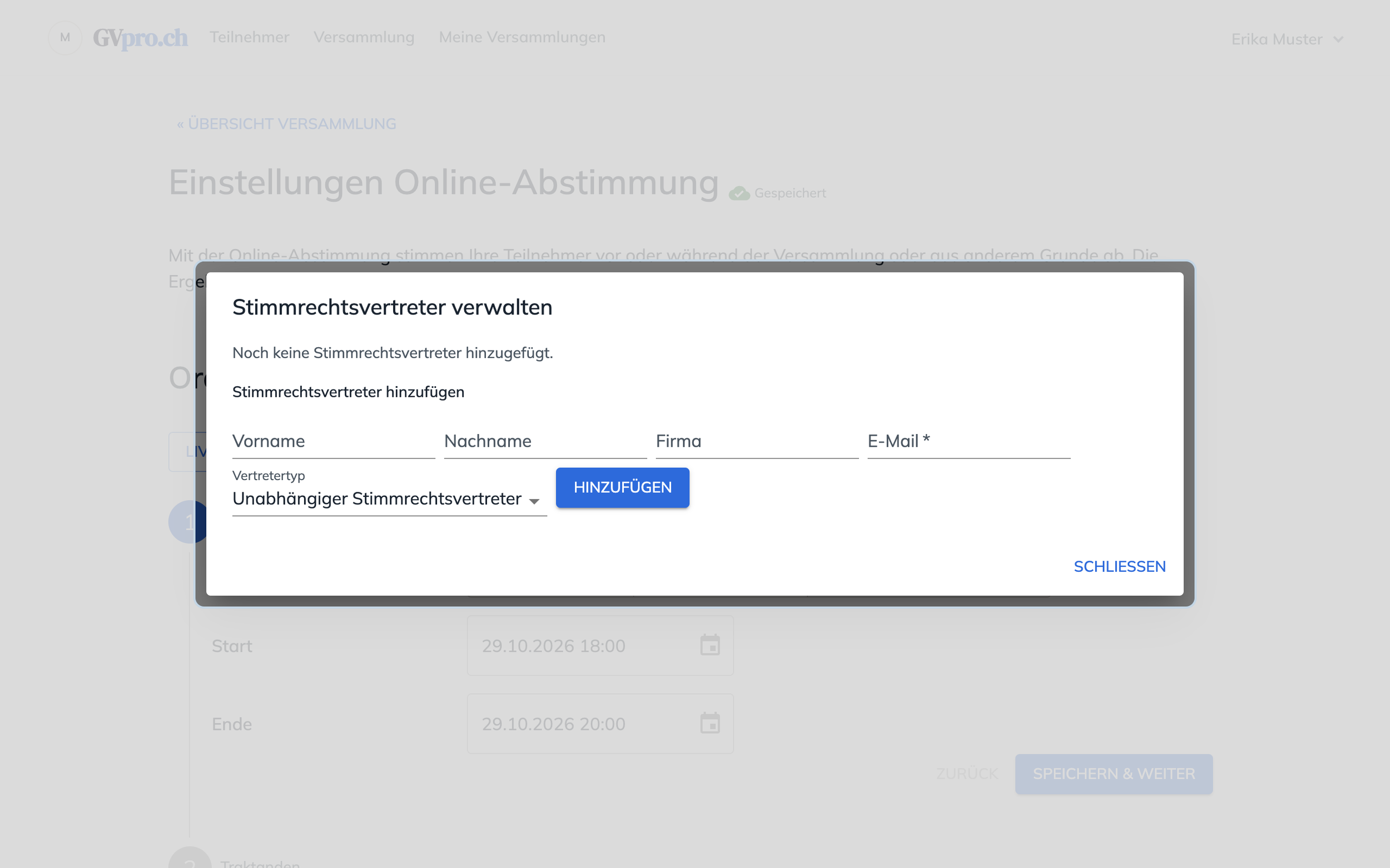This screenshot has width=1390, height=868.
Task: Click the Erika Muster chevron arrow
Action: [x=1338, y=39]
